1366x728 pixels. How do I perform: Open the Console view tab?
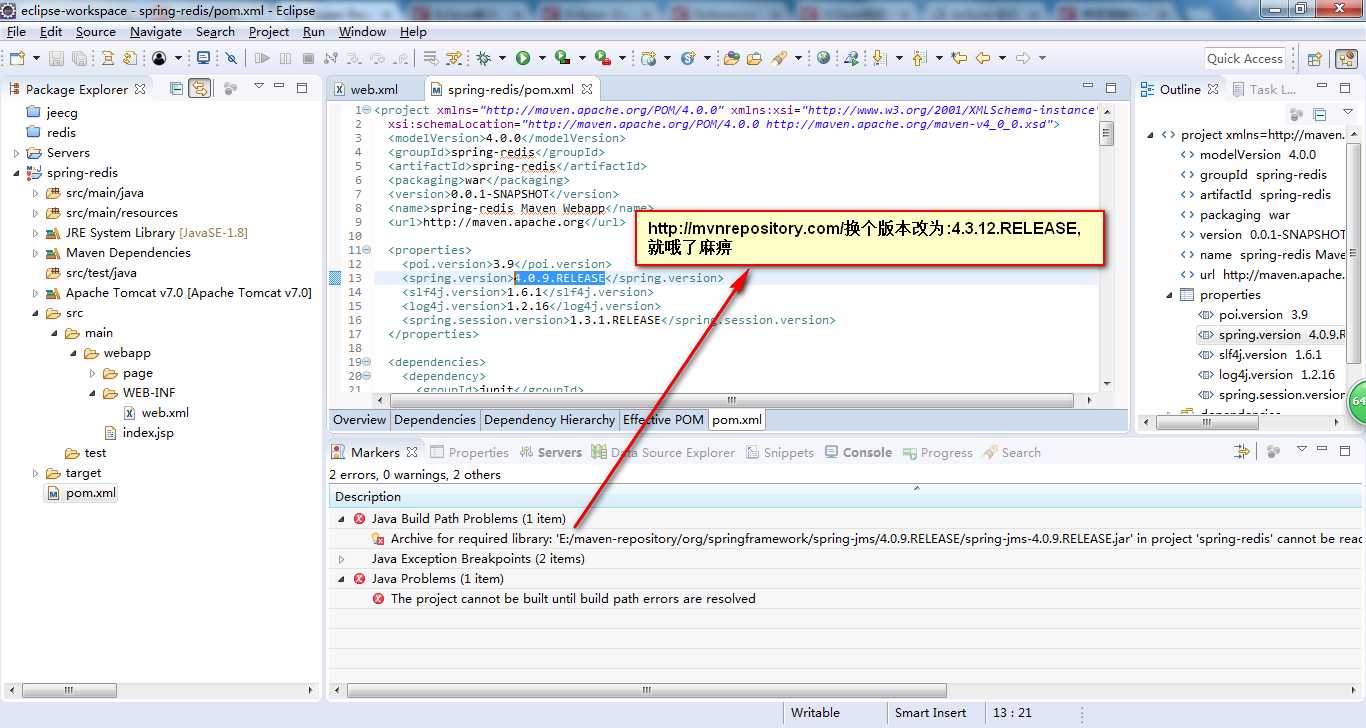tap(858, 453)
